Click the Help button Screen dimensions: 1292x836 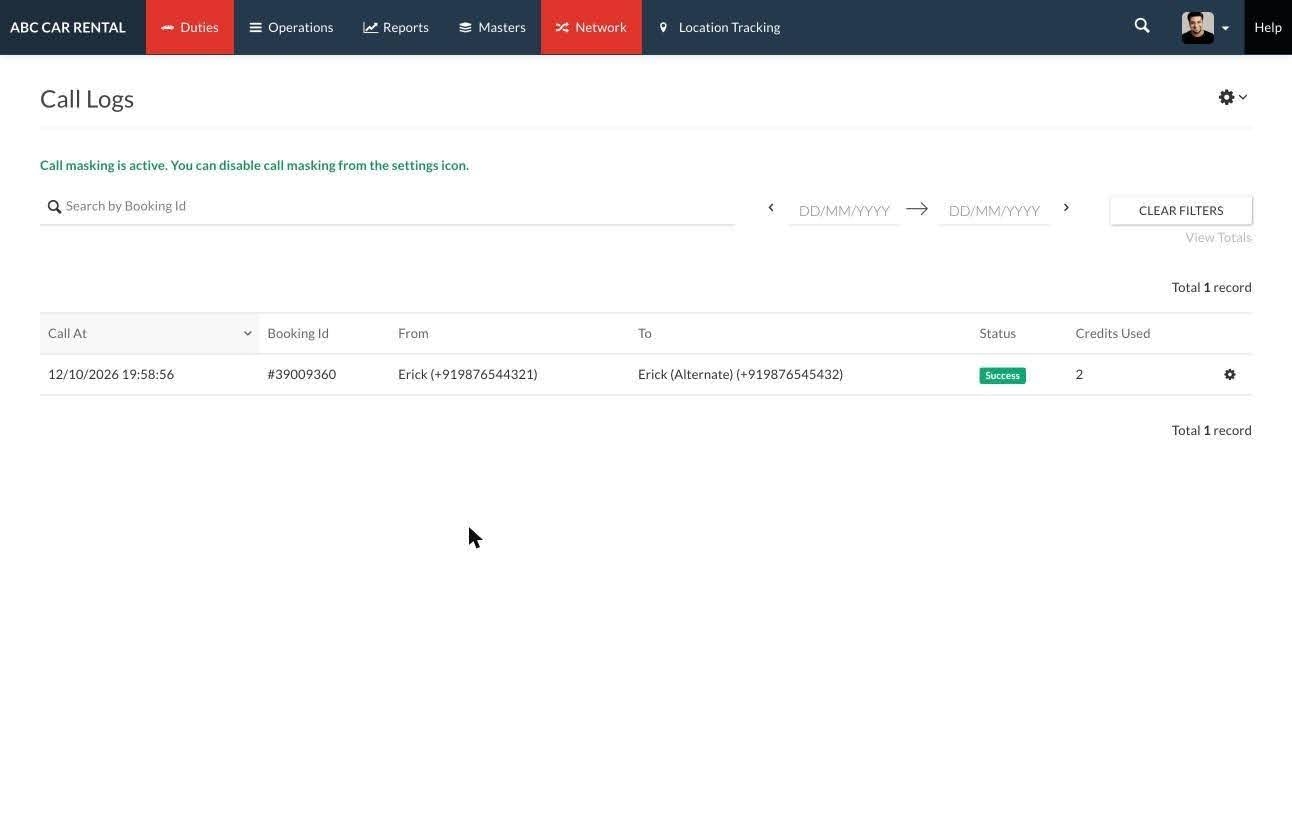click(1268, 27)
